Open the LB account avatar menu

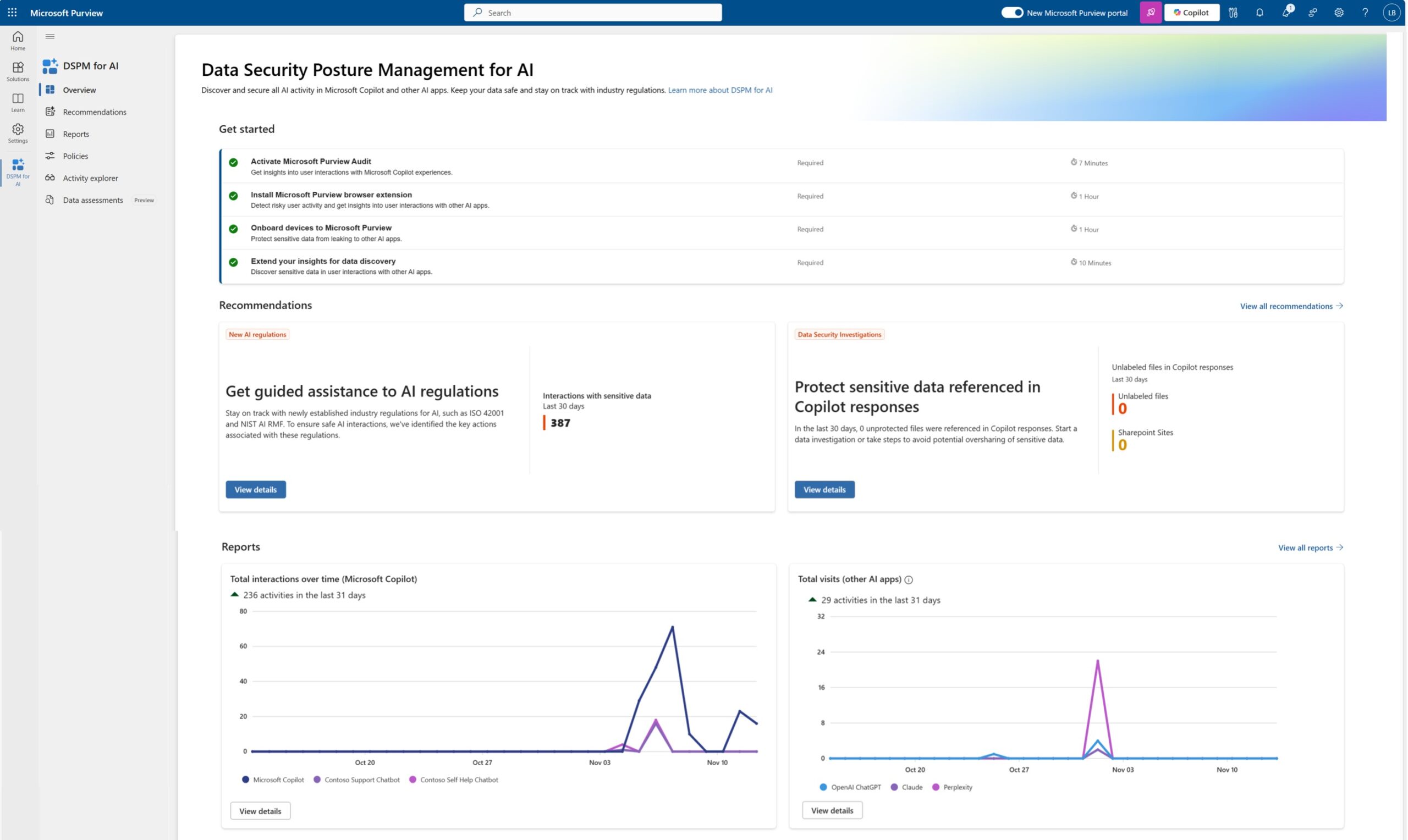coord(1391,12)
